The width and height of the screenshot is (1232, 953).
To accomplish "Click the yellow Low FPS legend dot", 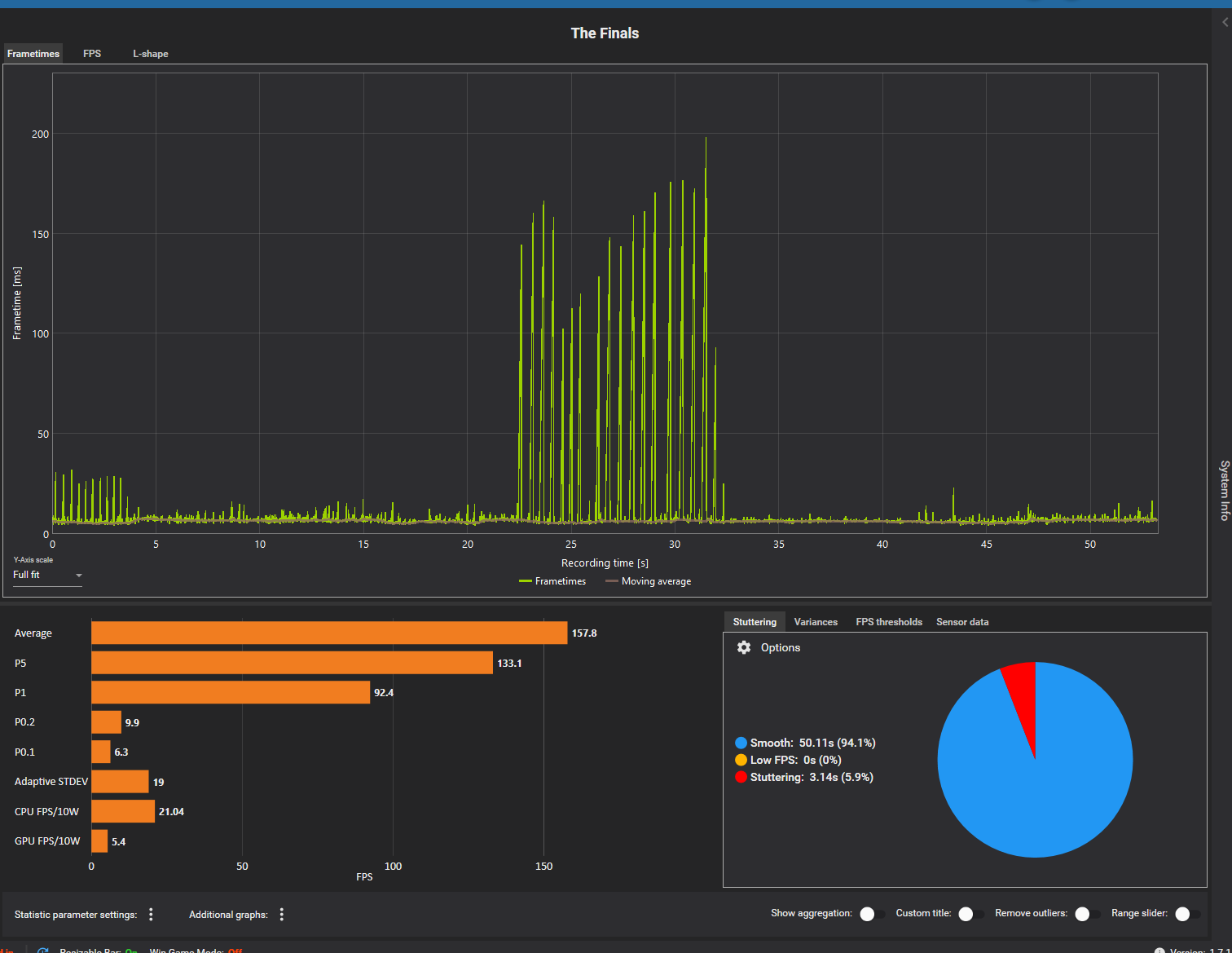I will [741, 760].
